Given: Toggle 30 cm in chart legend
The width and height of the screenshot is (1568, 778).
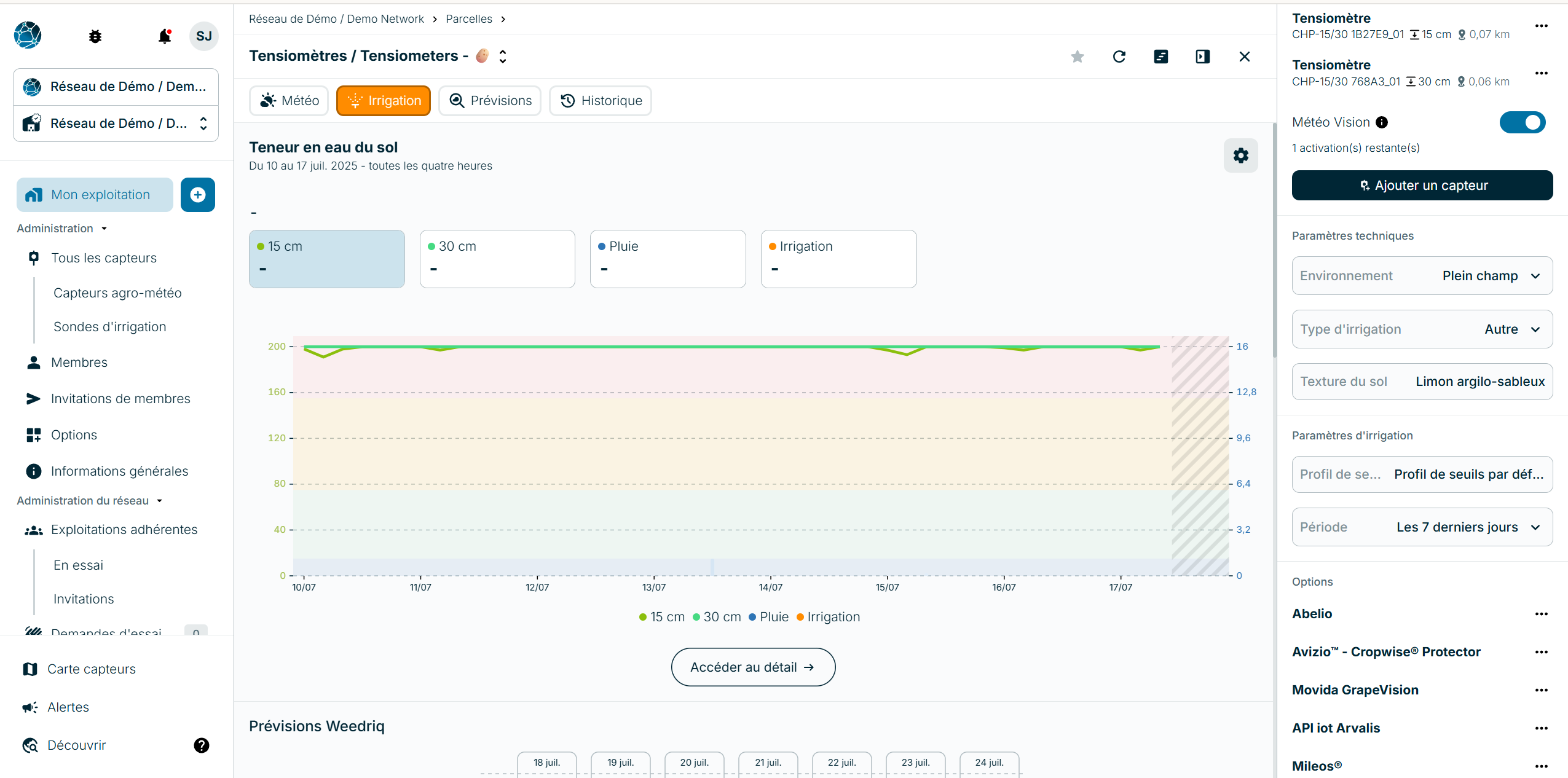Looking at the screenshot, I should 717,617.
